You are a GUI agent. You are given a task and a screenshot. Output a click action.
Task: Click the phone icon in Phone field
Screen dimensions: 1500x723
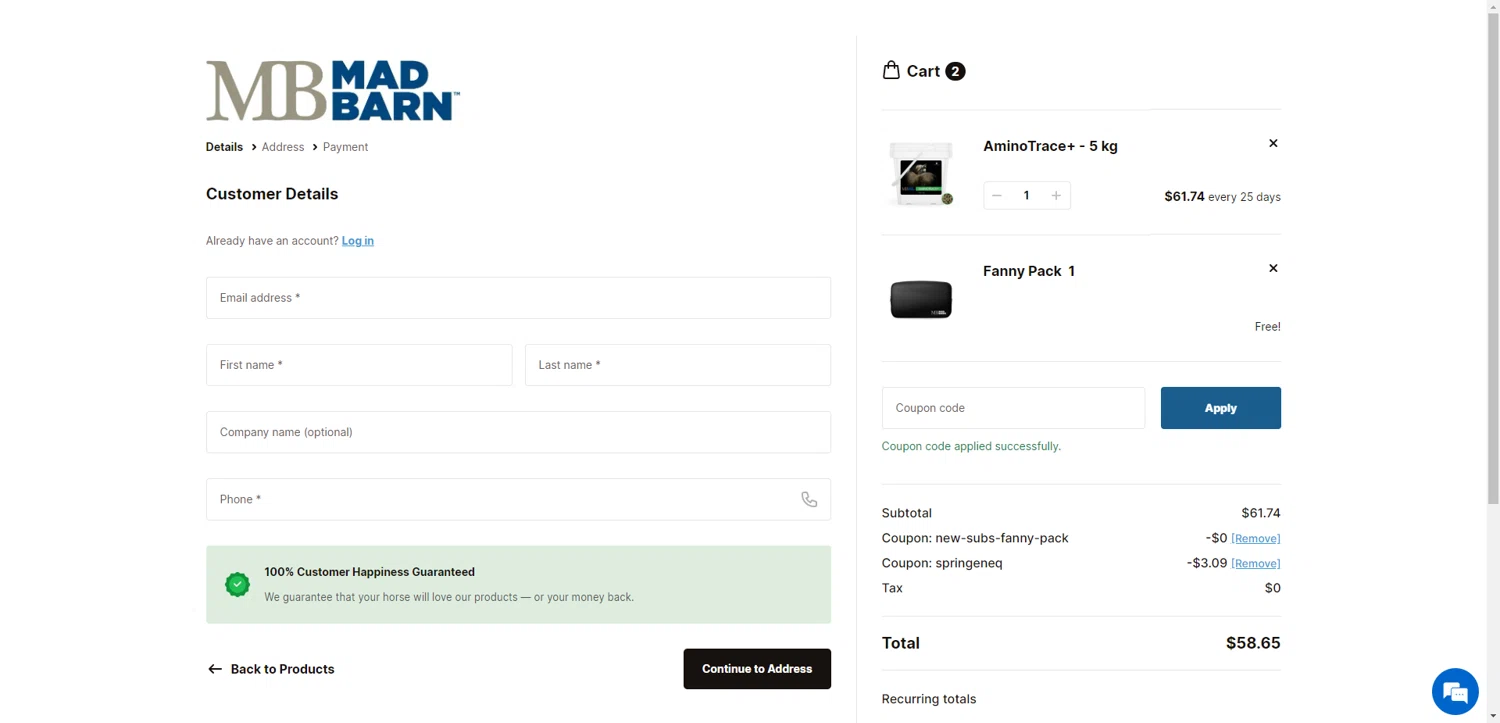[x=809, y=499]
